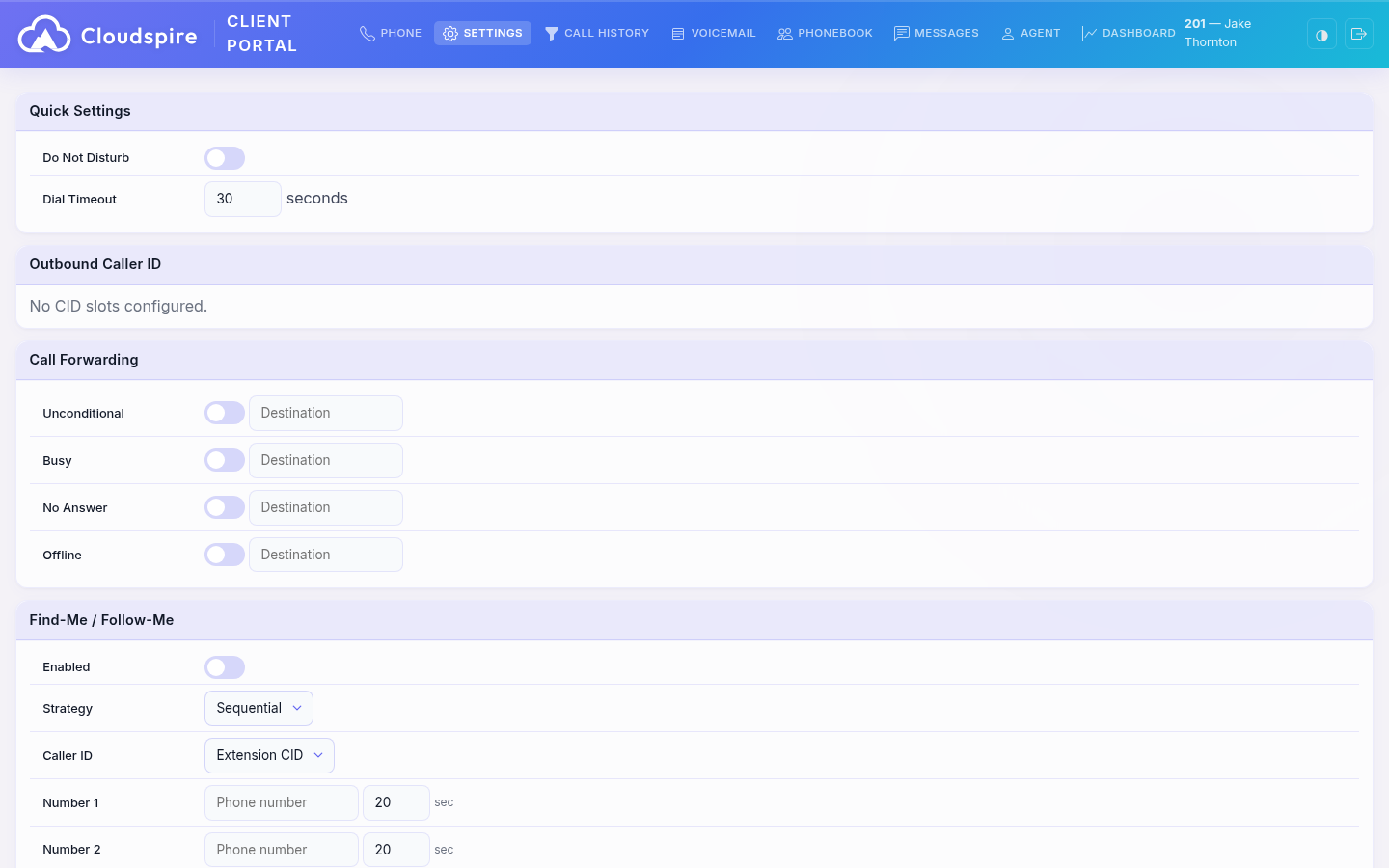
Task: Toggle dark mode with the contrast icon
Action: click(x=1321, y=34)
